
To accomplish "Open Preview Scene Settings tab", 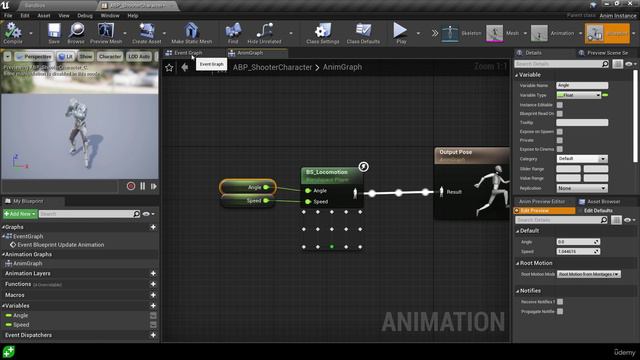I will tap(607, 53).
